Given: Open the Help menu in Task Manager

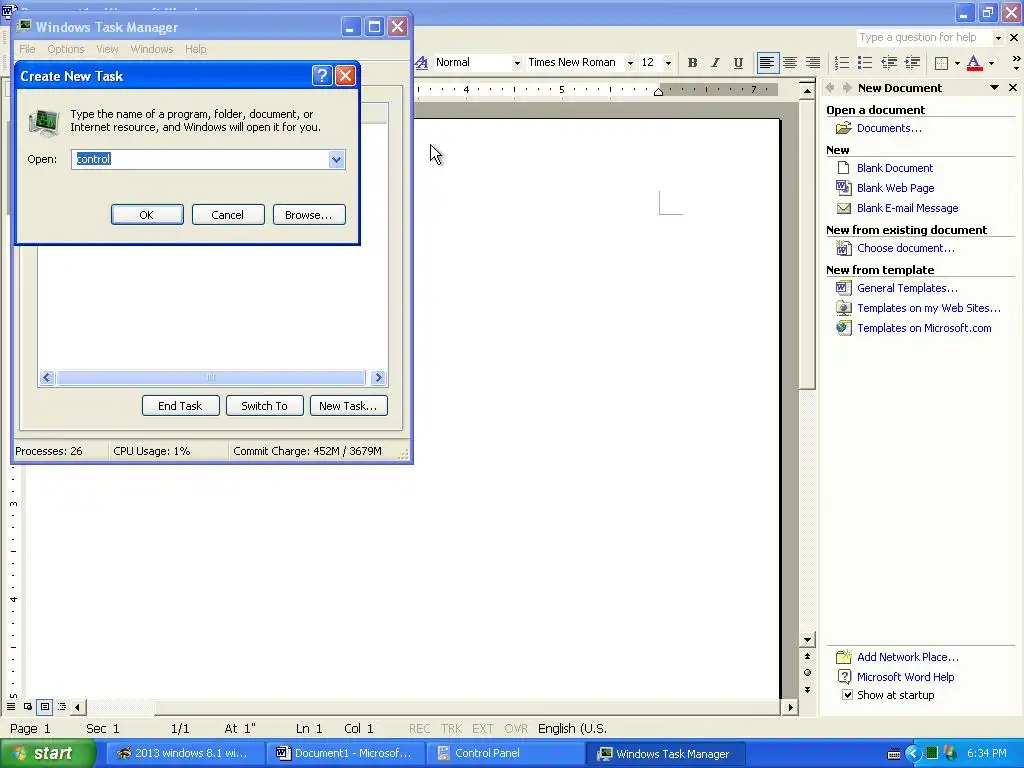Looking at the screenshot, I should [195, 49].
